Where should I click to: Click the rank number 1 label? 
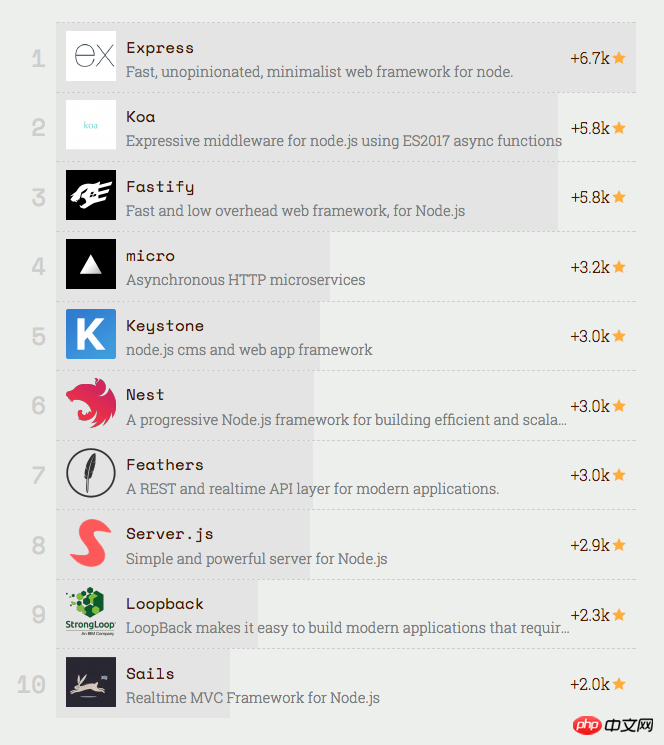click(38, 59)
